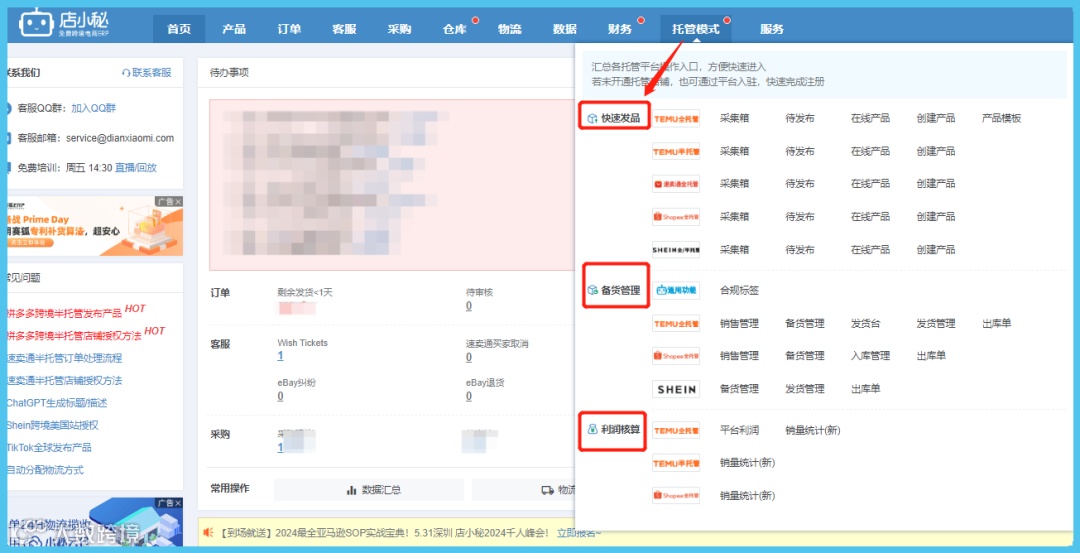Open the 直播/回放 training link
The image size is (1080, 553).
[136, 167]
